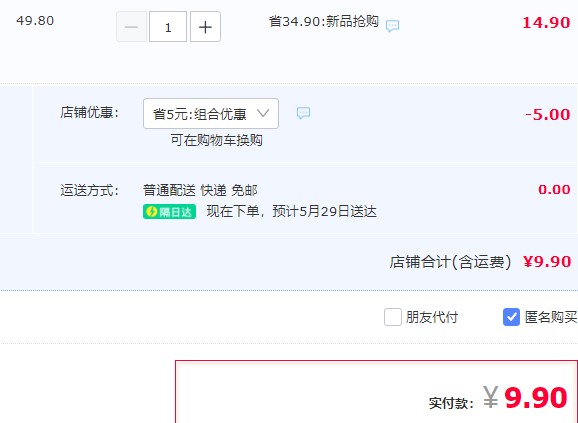
Task: Uncheck the 匿名购买 checkbox
Action: [x=511, y=317]
